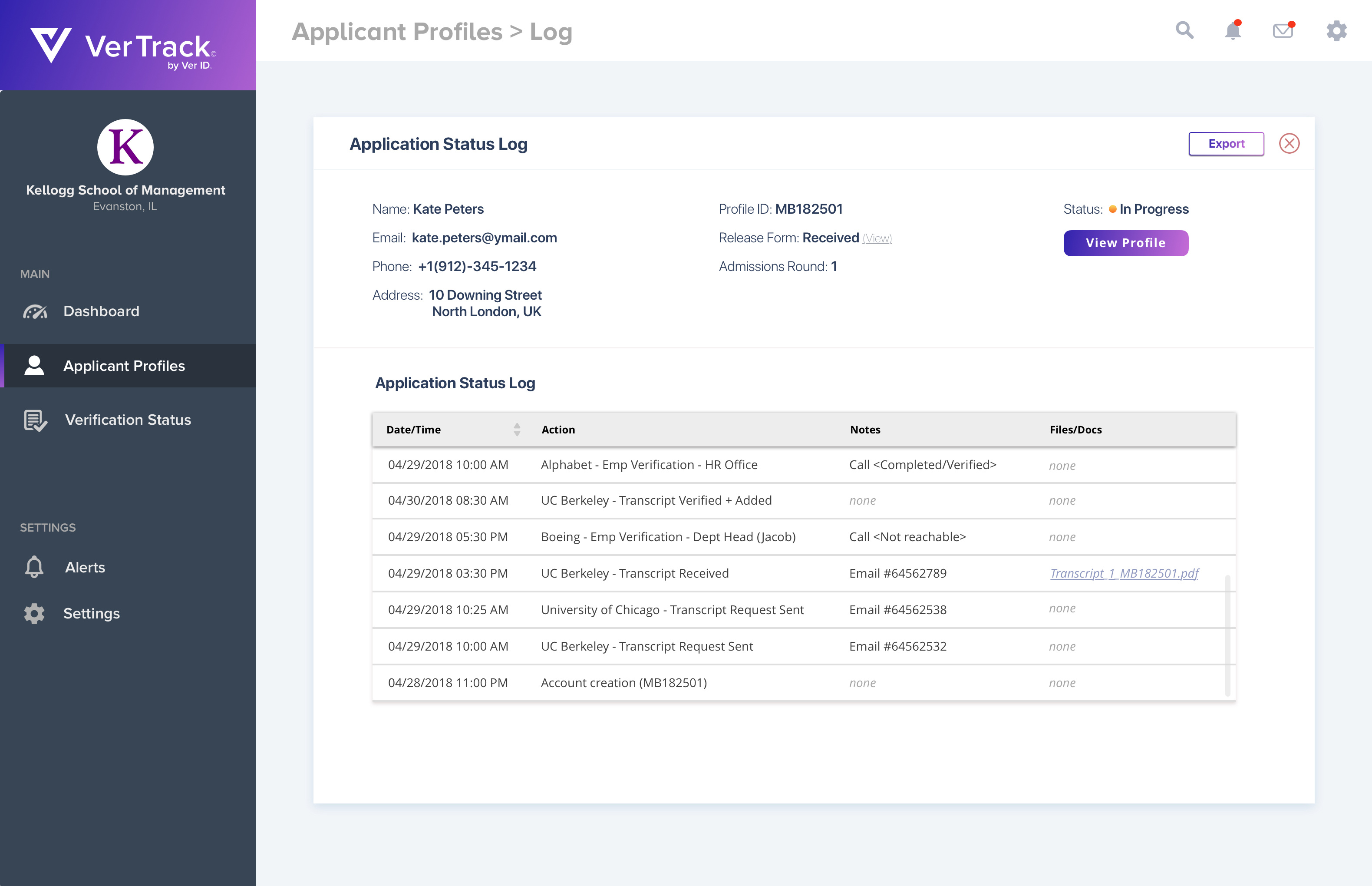Open the Transcript_1_MB182501.pdf link

1124,573
